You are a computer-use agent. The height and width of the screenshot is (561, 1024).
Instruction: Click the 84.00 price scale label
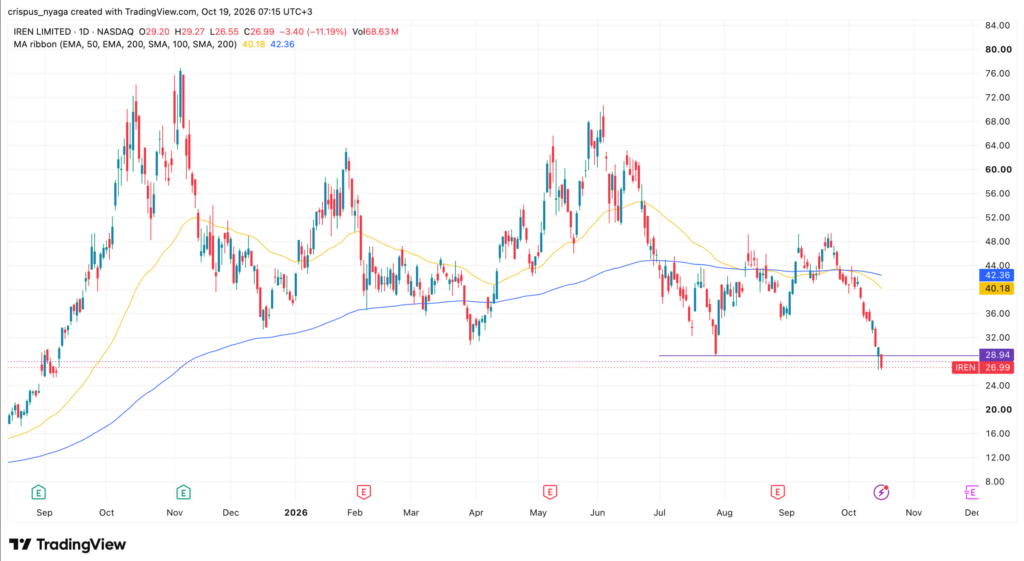pyautogui.click(x=998, y=25)
